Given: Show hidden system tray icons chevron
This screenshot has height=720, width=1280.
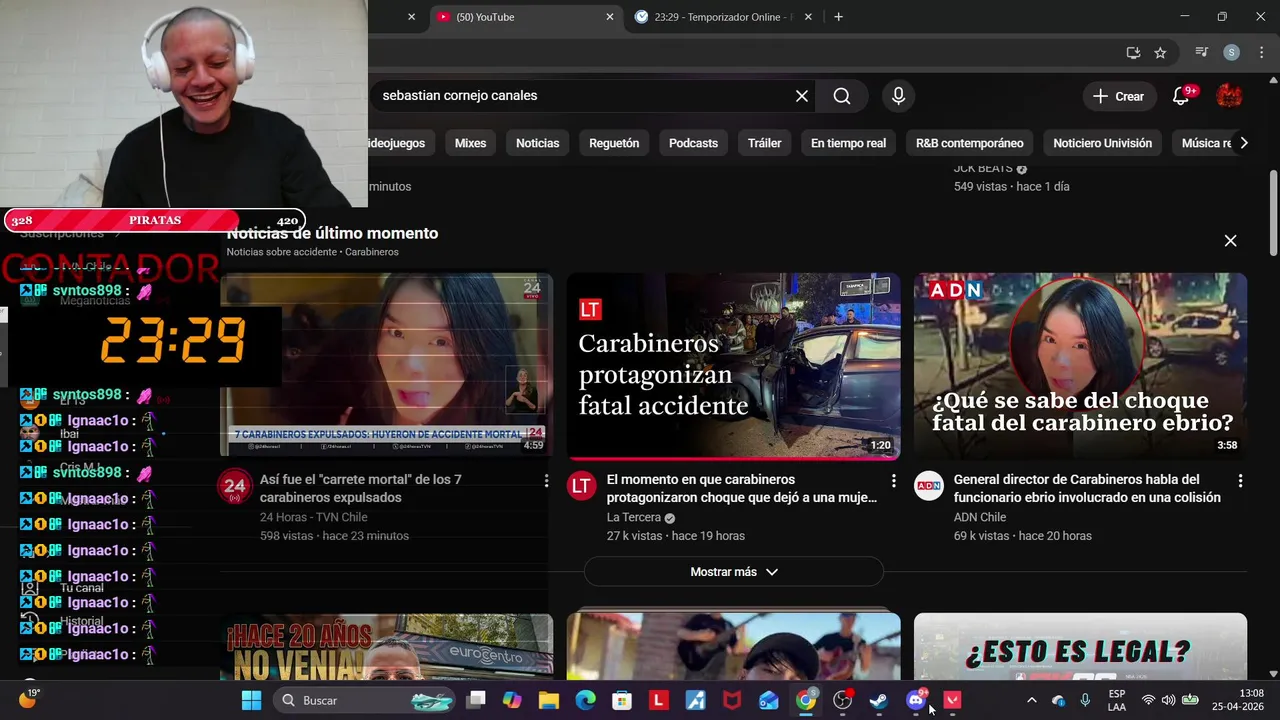Looking at the screenshot, I should [1032, 700].
